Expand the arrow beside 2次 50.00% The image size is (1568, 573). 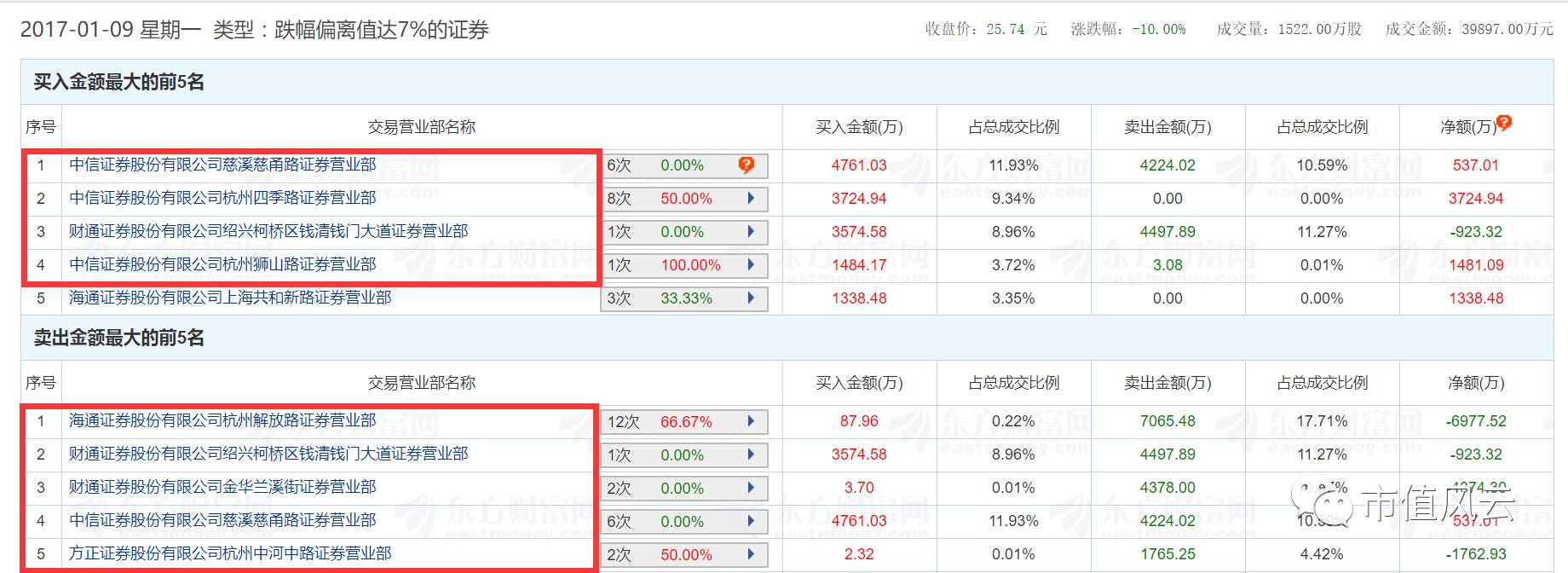tap(751, 554)
